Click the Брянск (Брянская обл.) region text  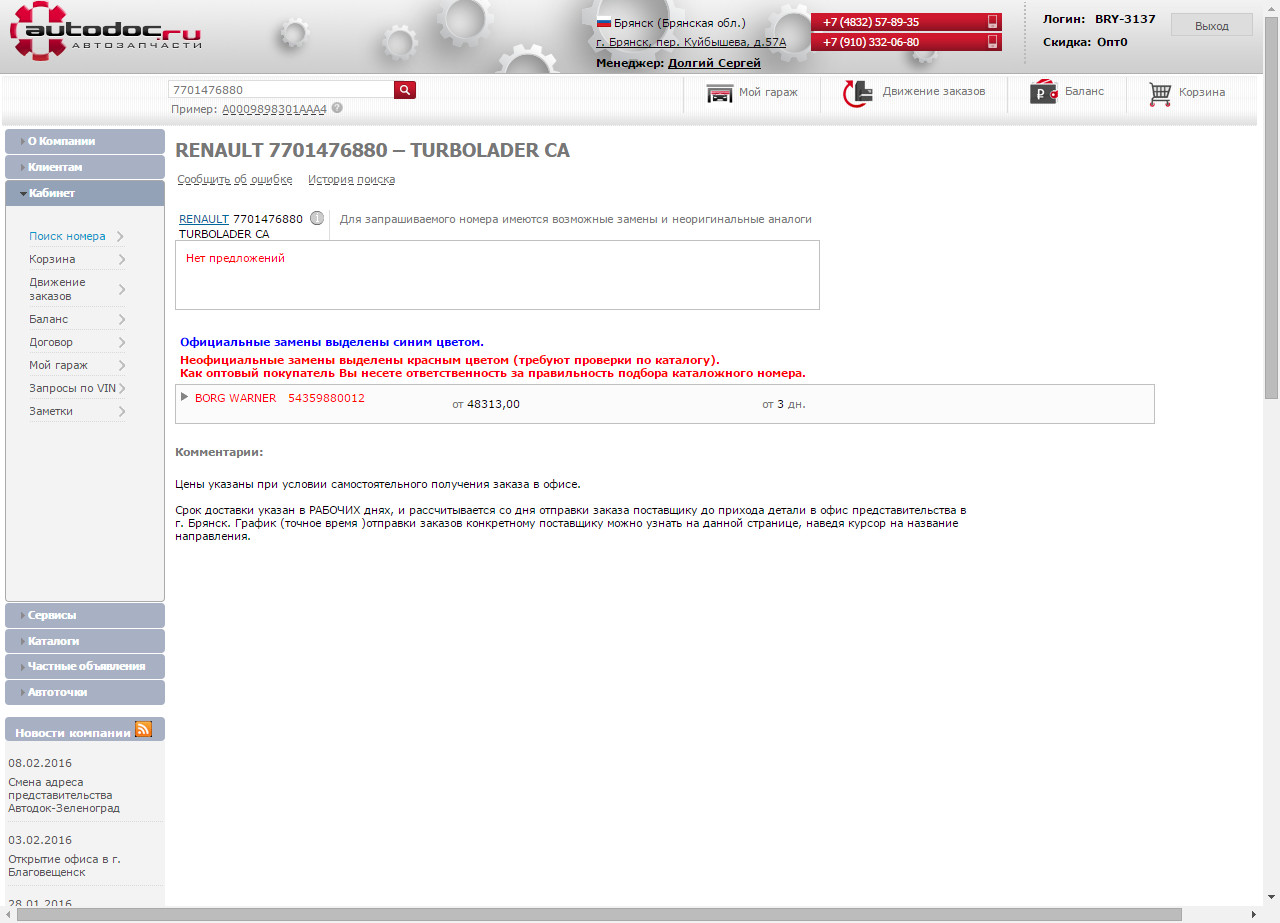pyautogui.click(x=680, y=22)
